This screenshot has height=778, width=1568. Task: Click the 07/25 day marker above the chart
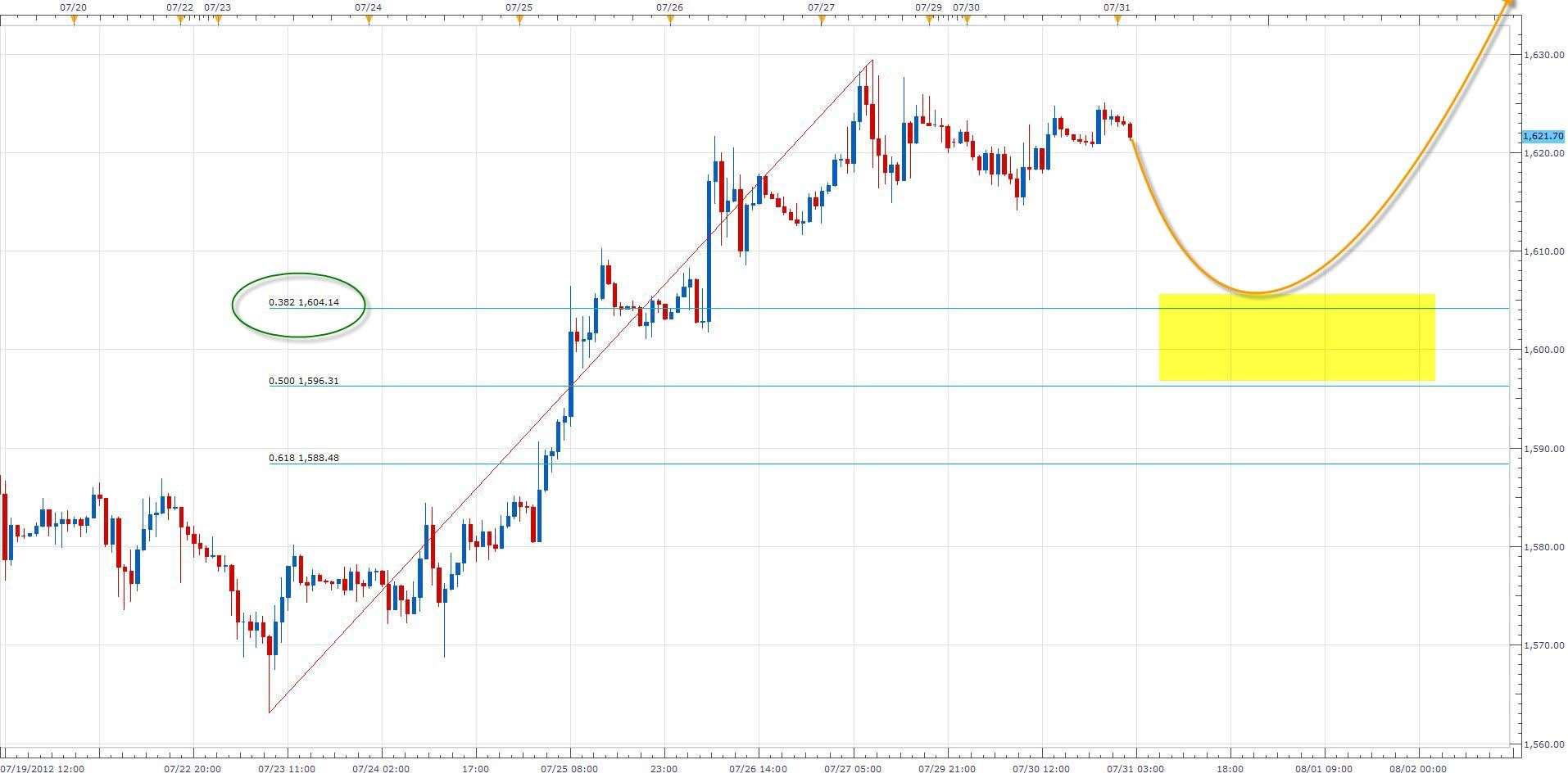(519, 7)
